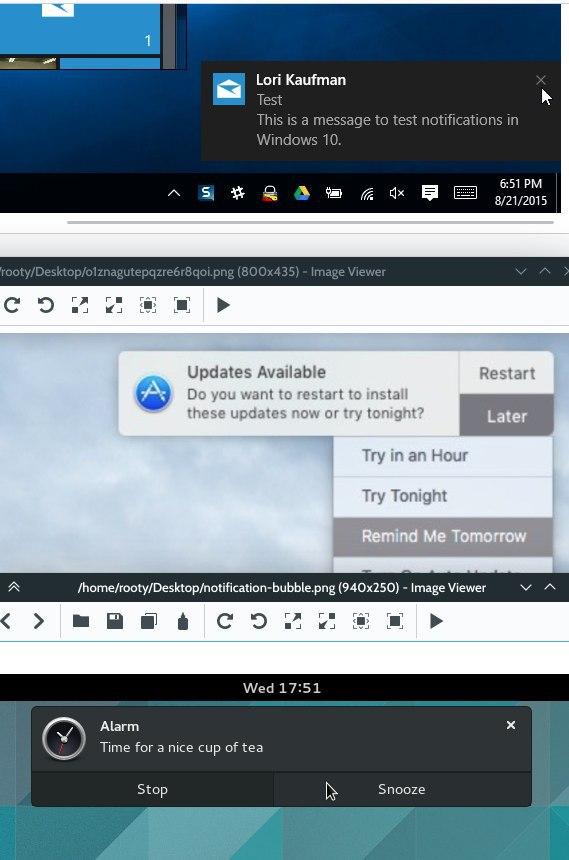The image size is (569, 860).
Task: Start slideshow in the o1znagutepqzre6r8qoi.png viewer
Action: 223,305
